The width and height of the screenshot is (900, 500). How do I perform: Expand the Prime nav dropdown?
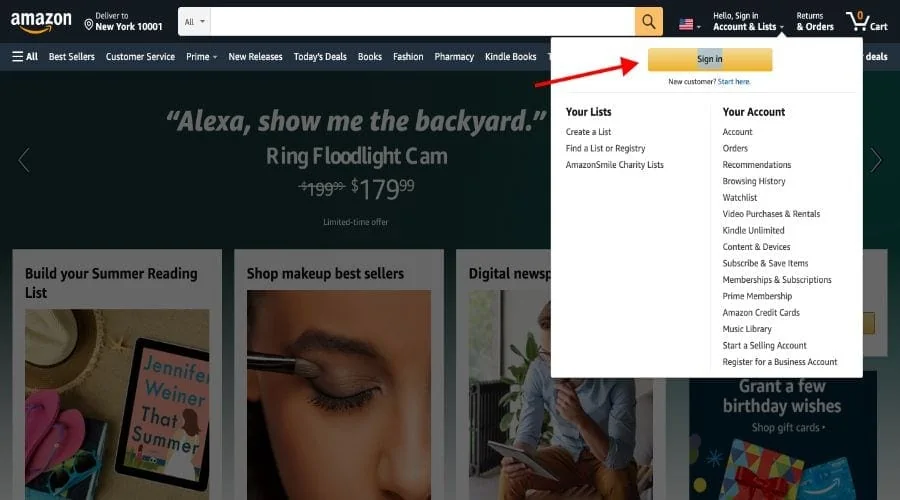point(201,57)
